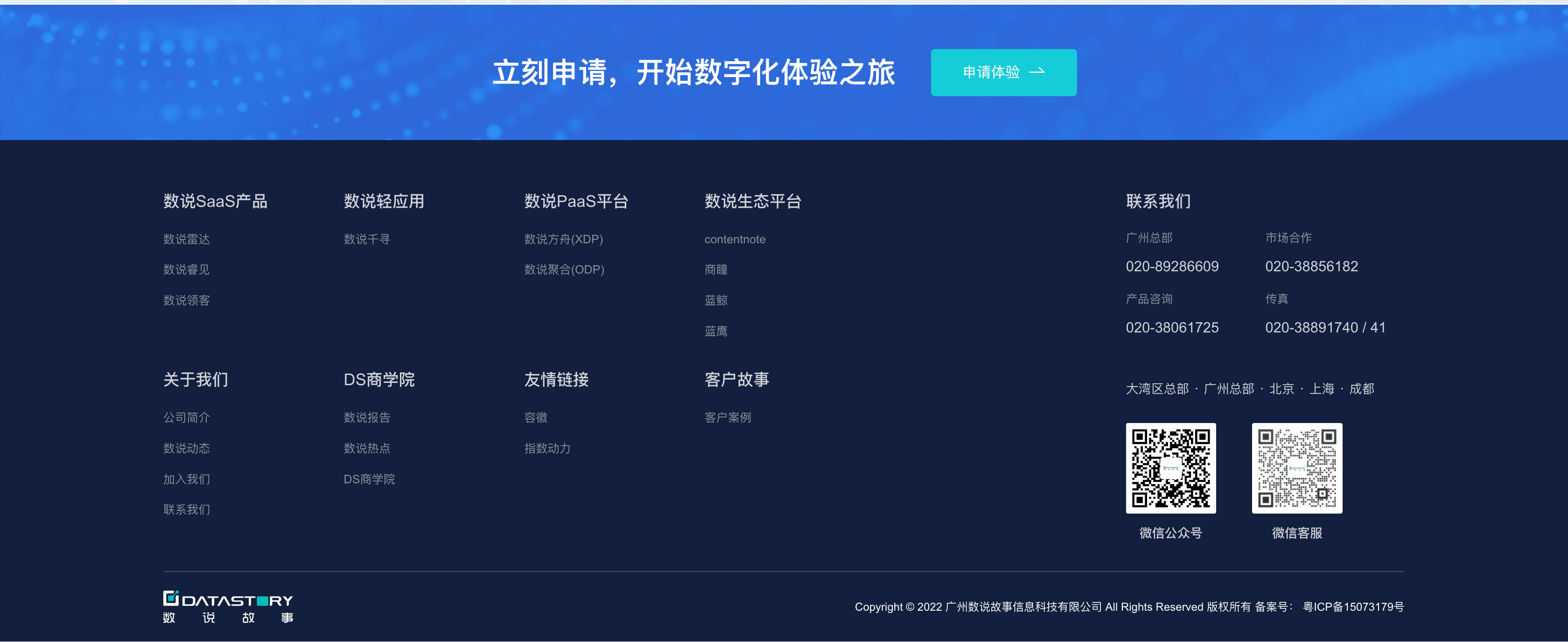Open 数说睿见 product page
Viewport: 1568px width, 642px height.
(x=186, y=269)
